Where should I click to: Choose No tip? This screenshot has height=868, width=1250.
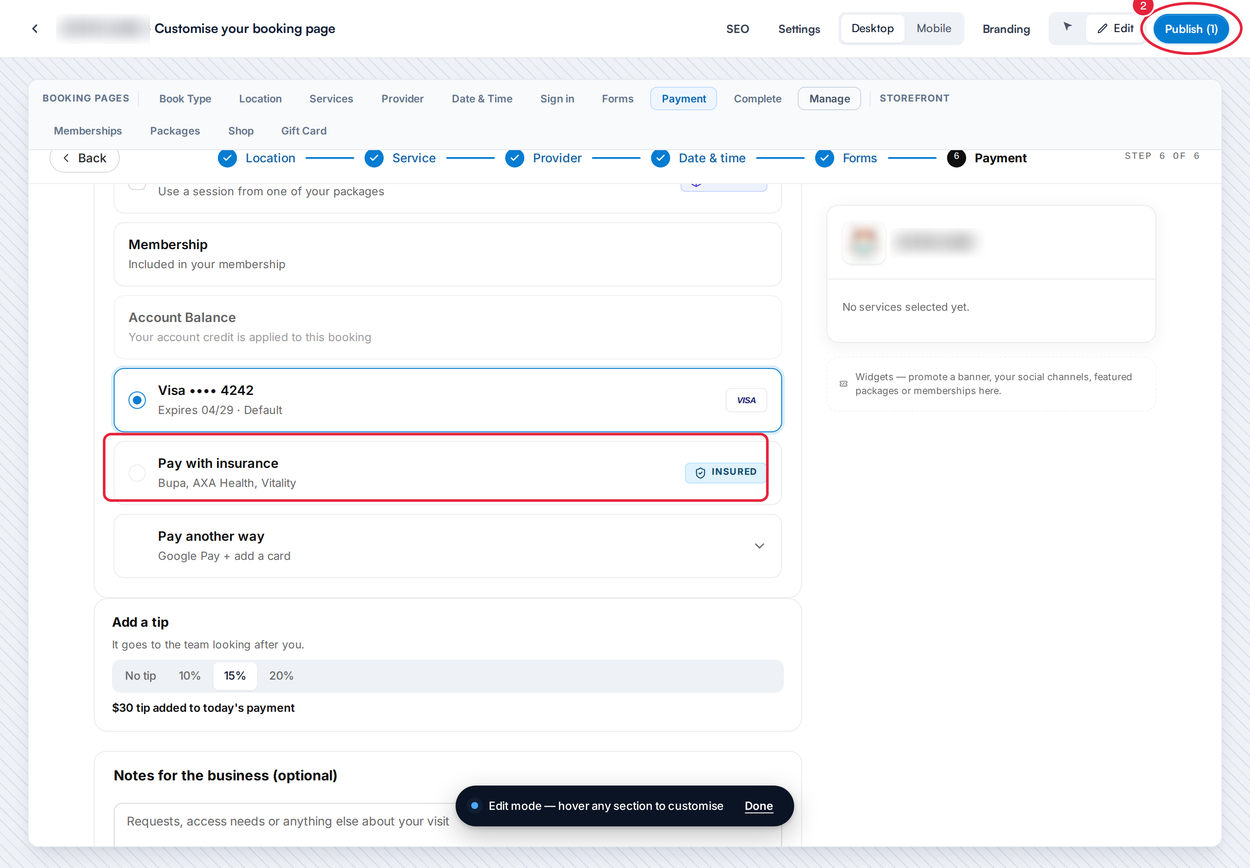pyautogui.click(x=141, y=676)
